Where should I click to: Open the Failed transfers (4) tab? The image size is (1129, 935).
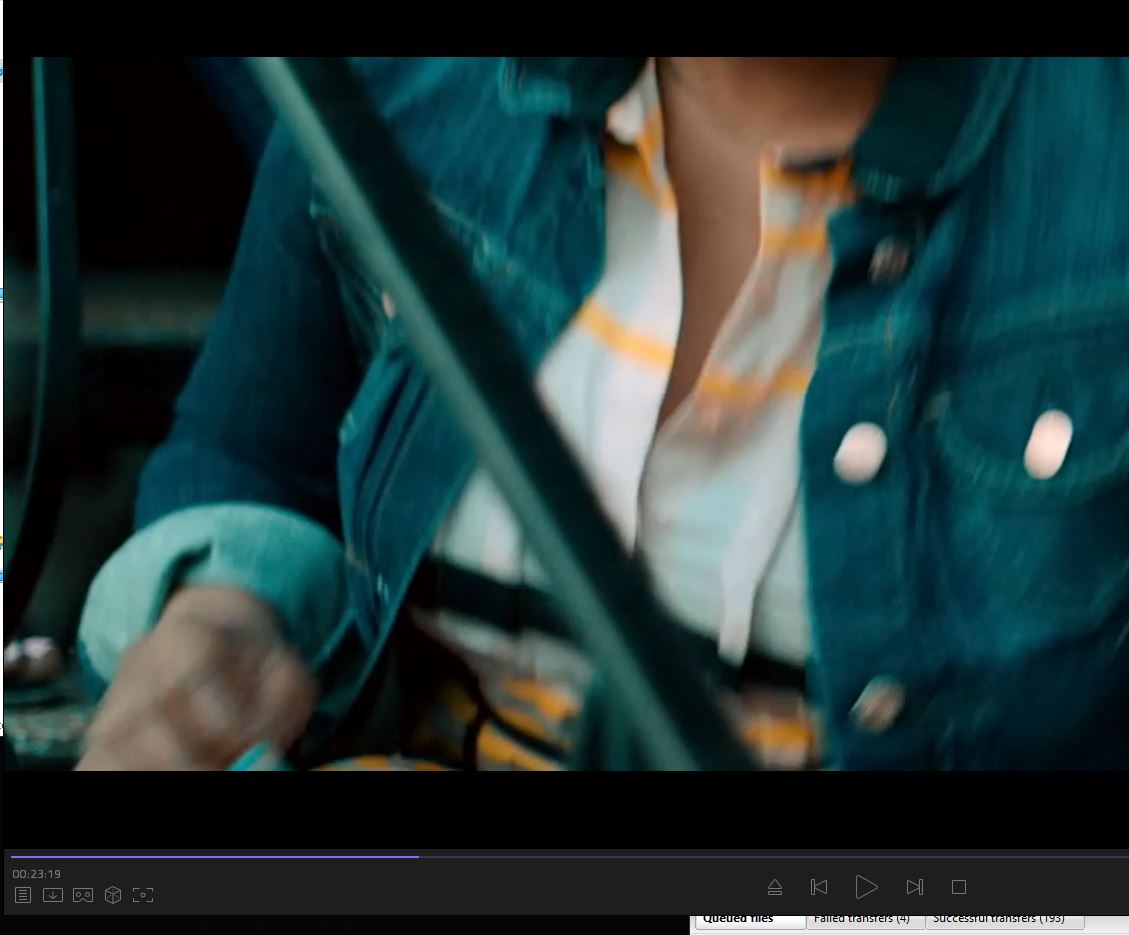[864, 919]
